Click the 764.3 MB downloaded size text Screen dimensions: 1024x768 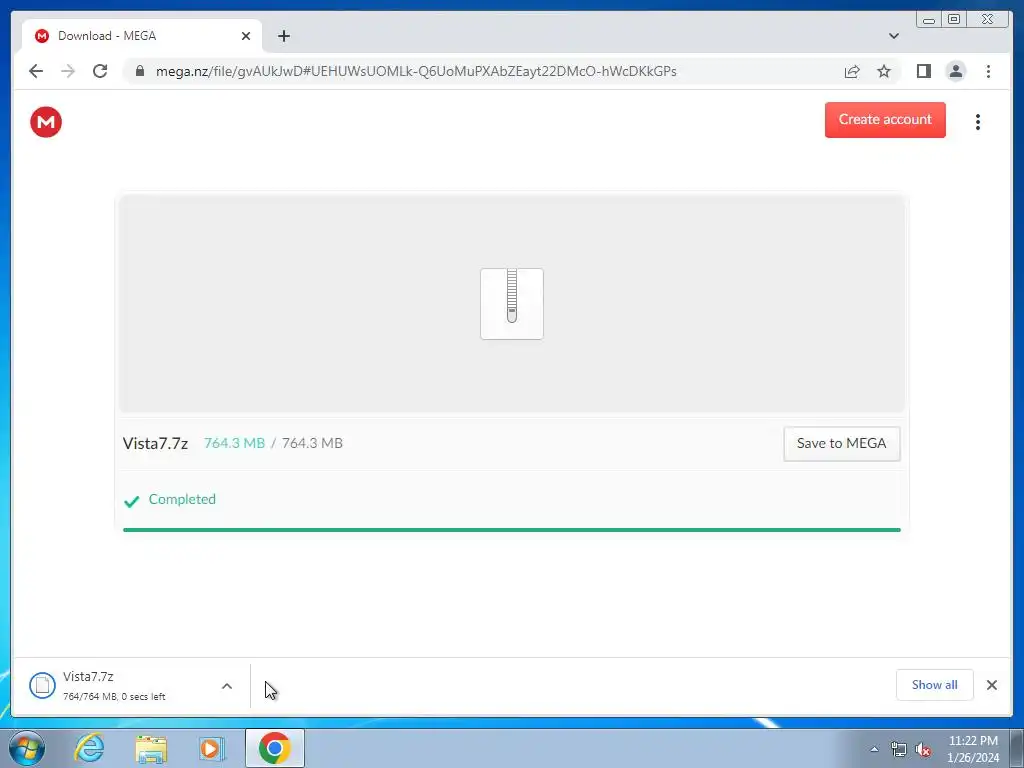point(234,443)
